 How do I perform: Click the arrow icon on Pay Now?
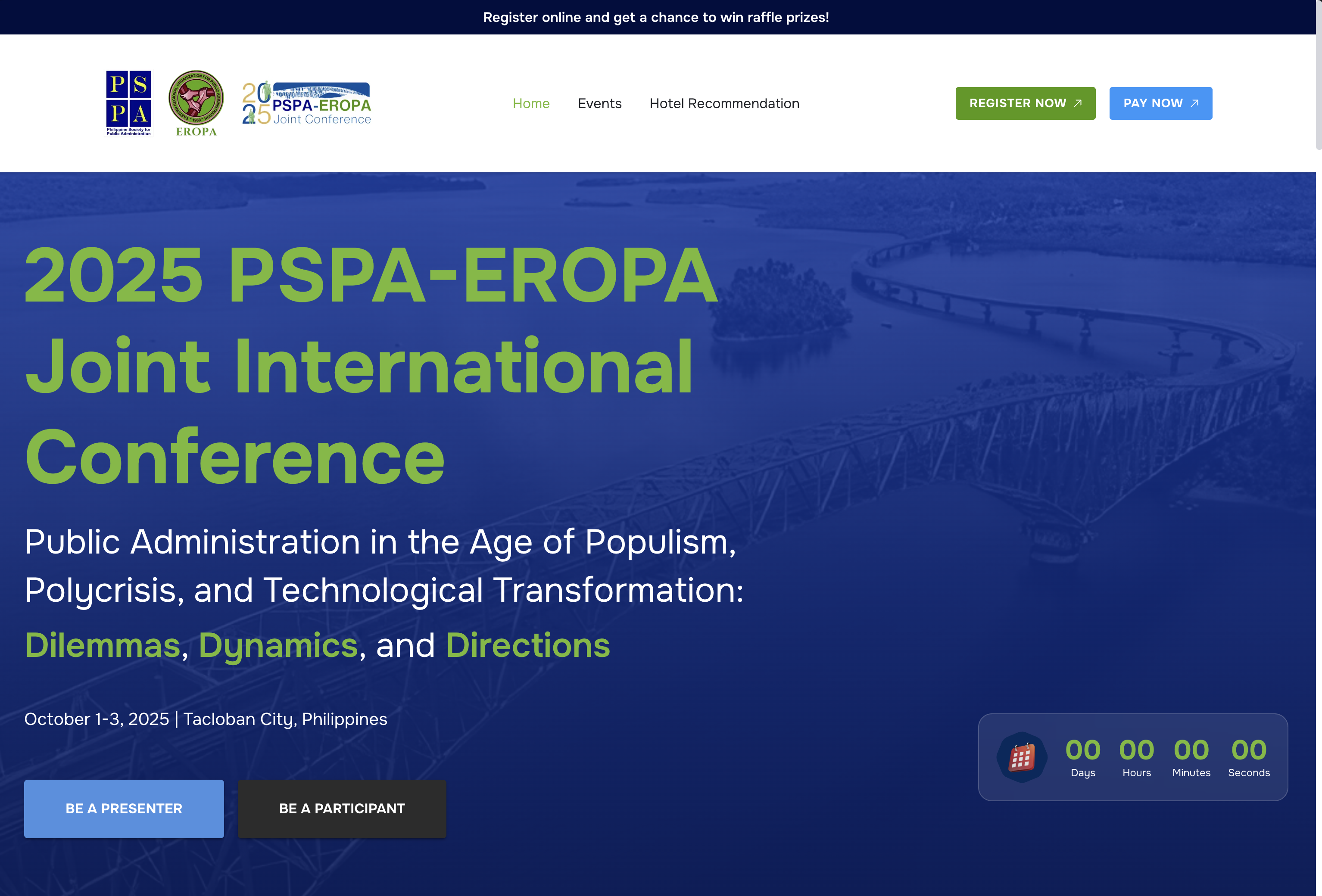coord(1194,103)
